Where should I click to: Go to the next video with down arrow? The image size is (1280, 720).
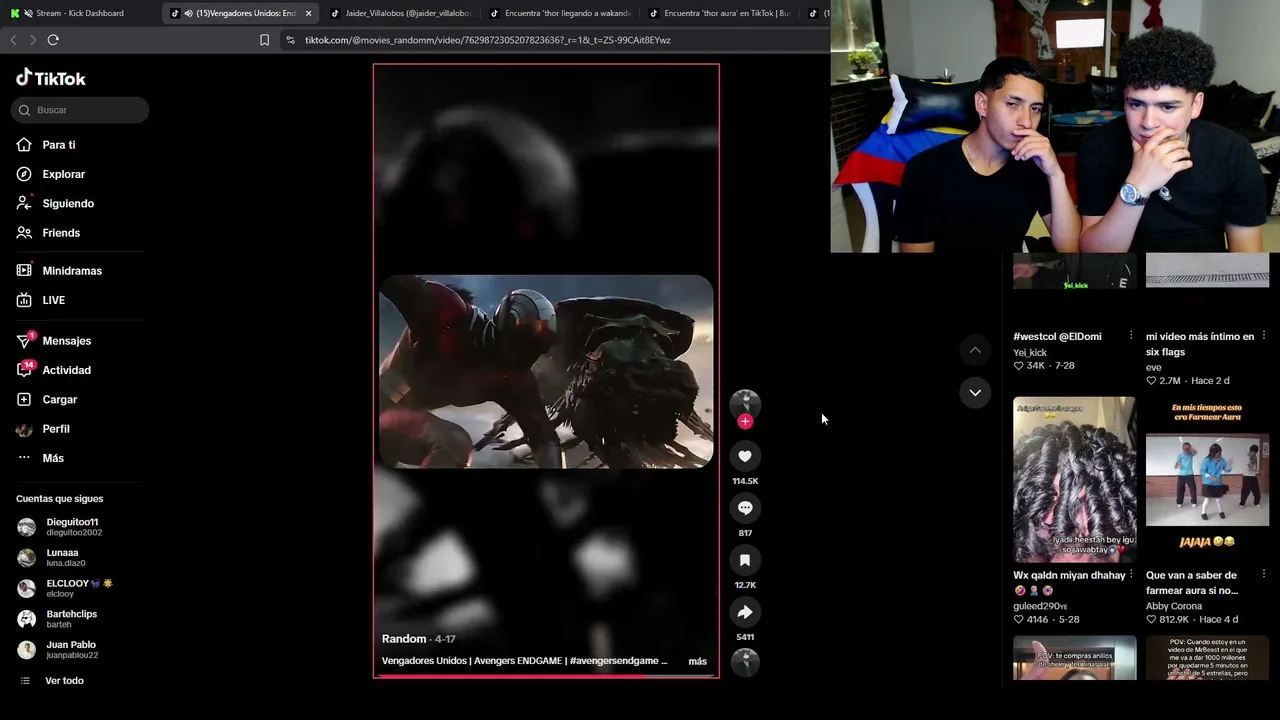975,392
